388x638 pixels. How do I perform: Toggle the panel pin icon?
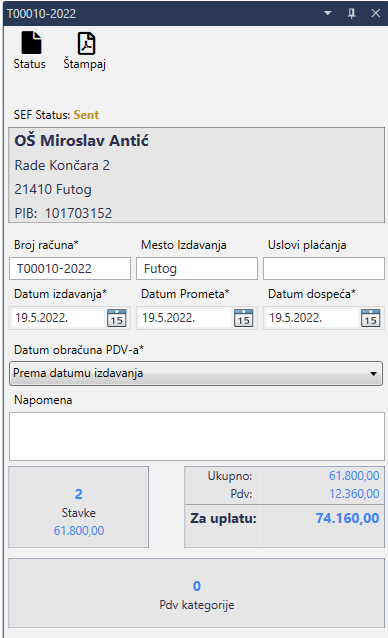352,13
